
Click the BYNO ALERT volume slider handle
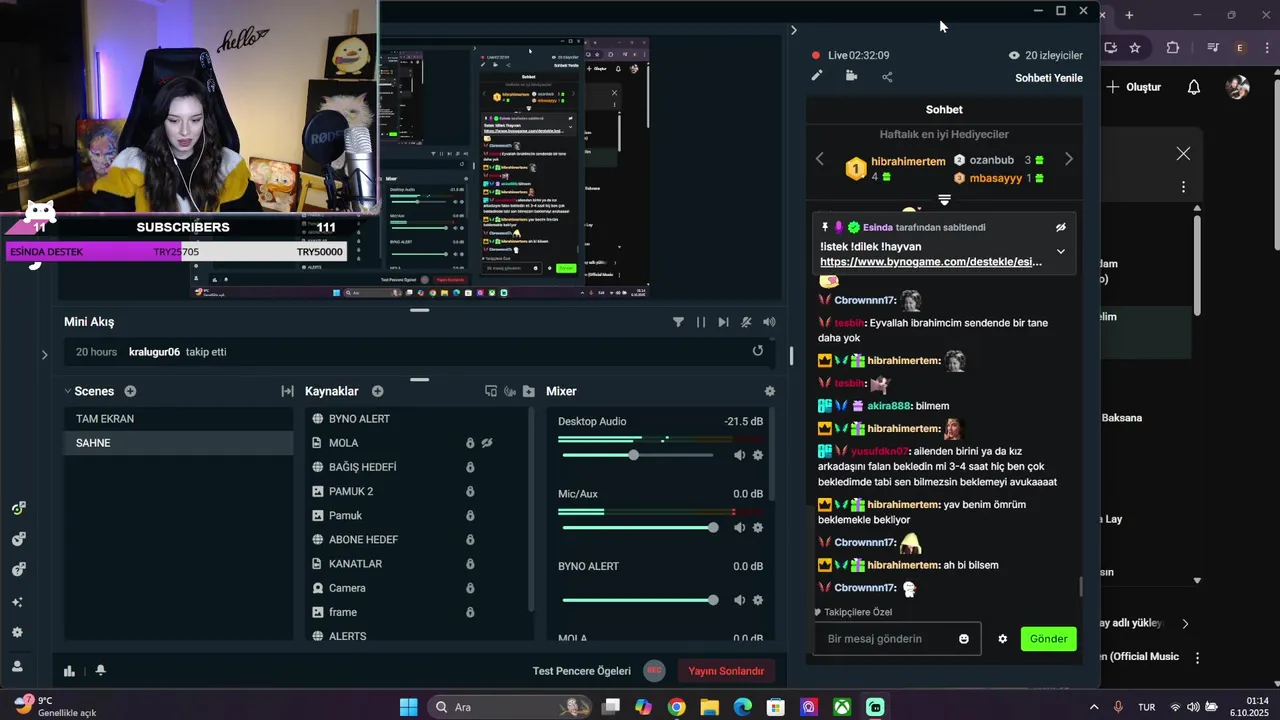(x=713, y=600)
